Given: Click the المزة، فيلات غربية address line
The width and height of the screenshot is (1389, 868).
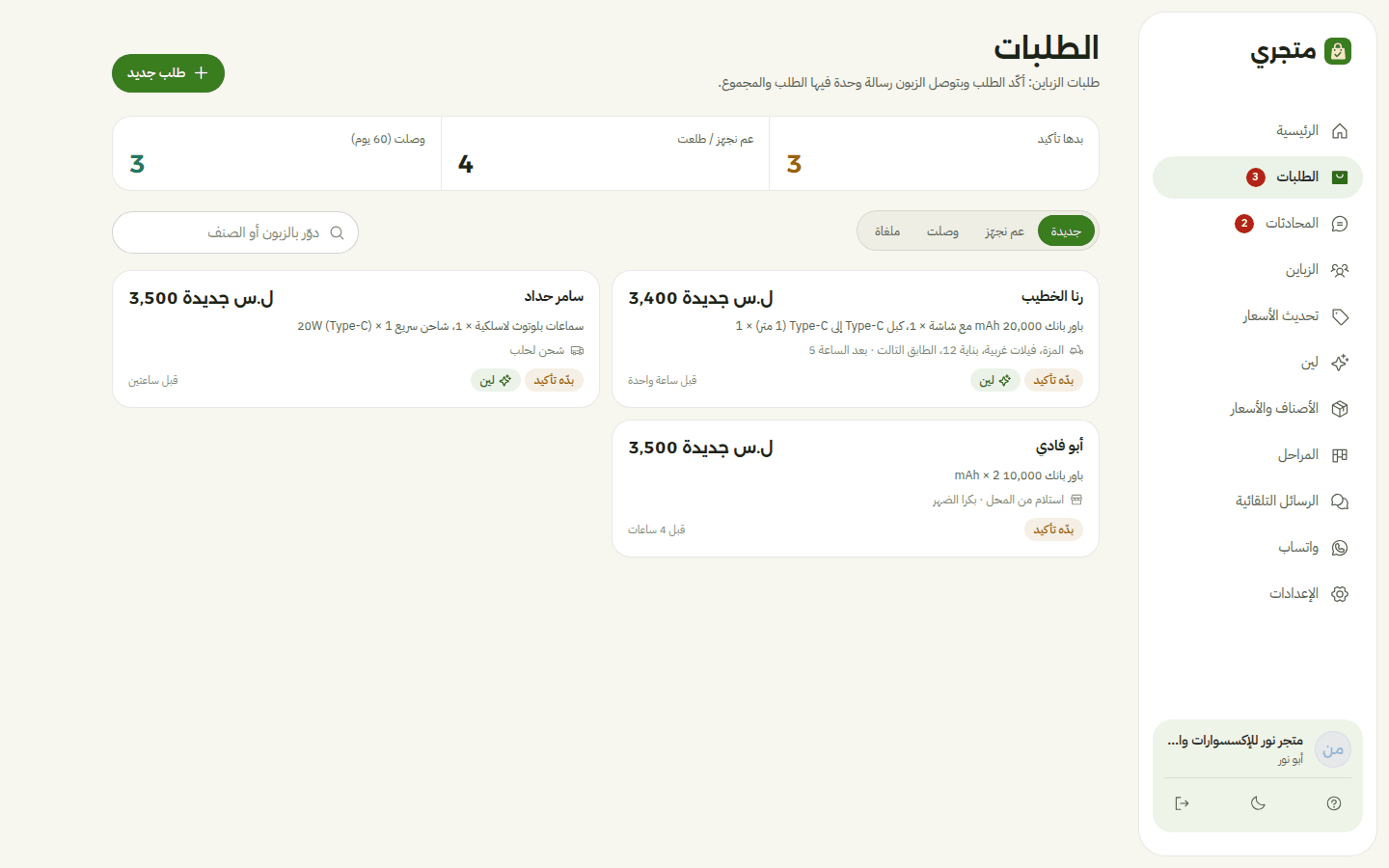Looking at the screenshot, I should [937, 351].
